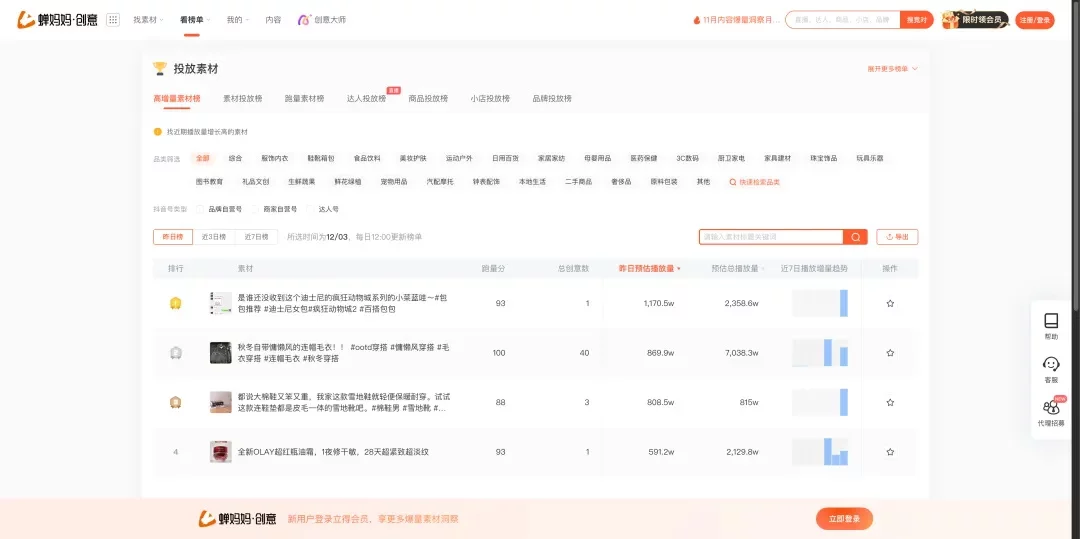
Task: Click 7-day trend chart for OLAY row
Action: [820, 452]
